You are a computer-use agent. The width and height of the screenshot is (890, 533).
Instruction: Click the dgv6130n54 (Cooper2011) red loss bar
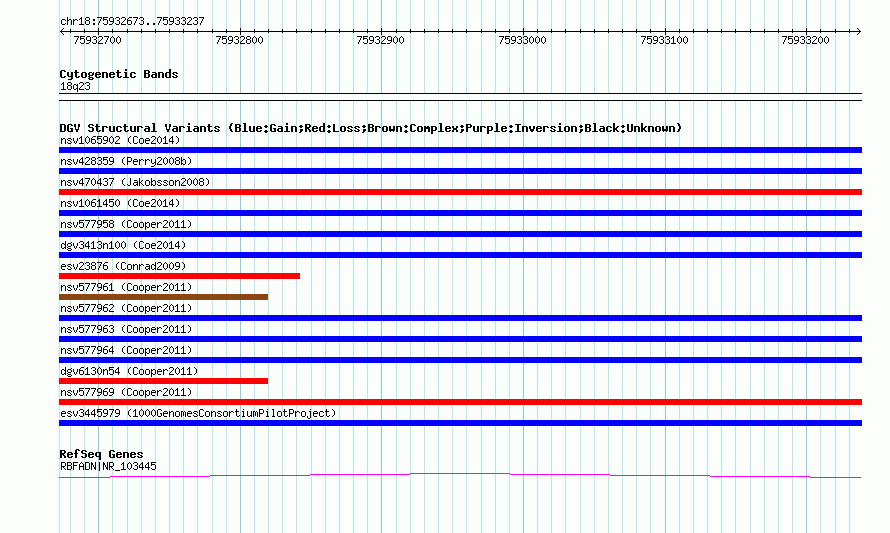pos(163,381)
